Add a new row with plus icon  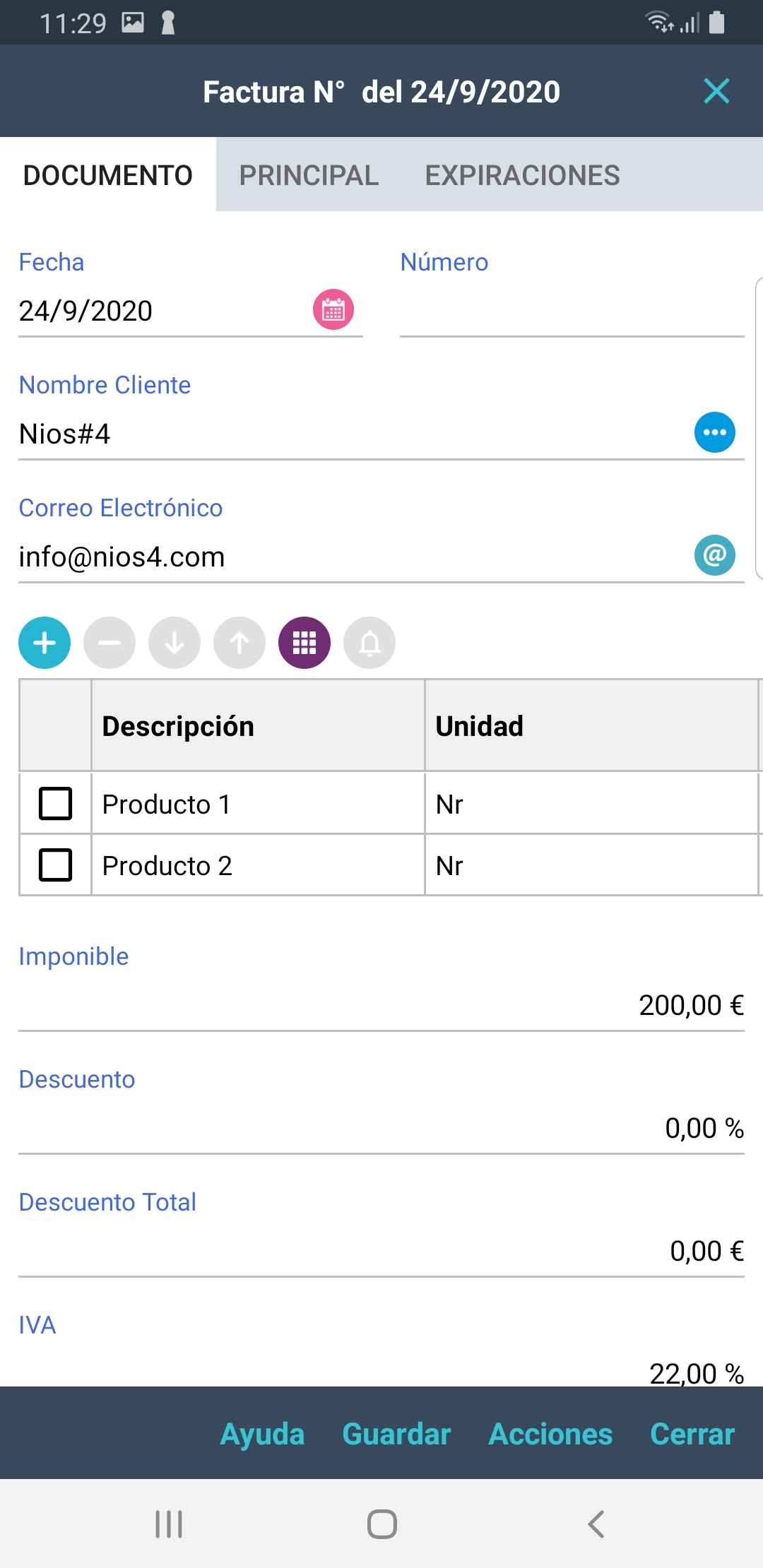click(45, 643)
